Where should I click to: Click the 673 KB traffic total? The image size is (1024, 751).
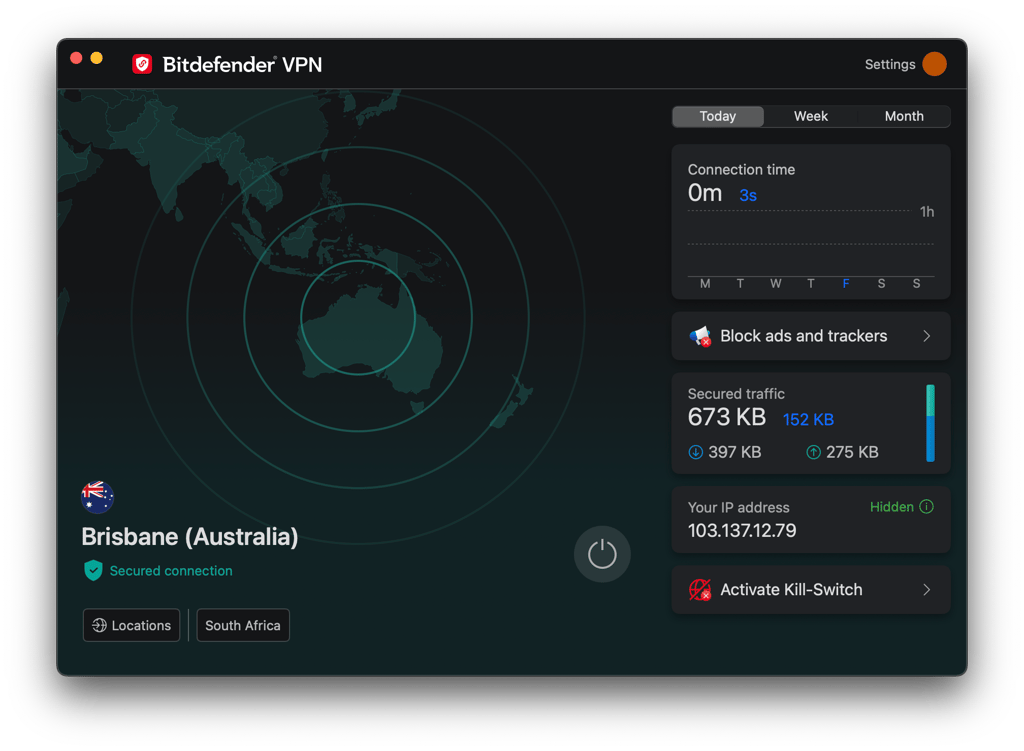(726, 417)
